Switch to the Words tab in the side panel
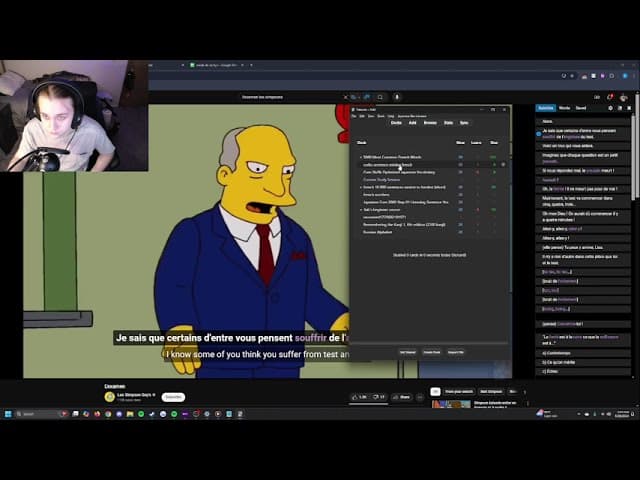This screenshot has width=640, height=480. [564, 108]
